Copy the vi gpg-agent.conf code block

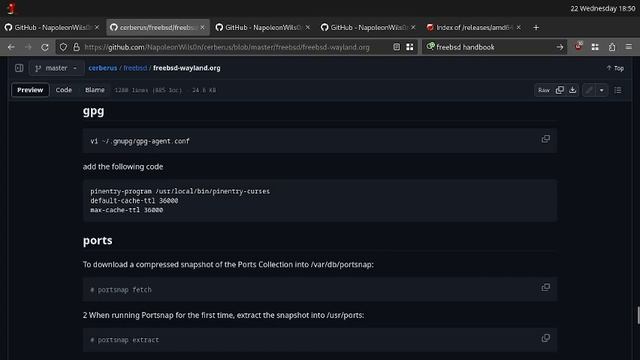[545, 139]
